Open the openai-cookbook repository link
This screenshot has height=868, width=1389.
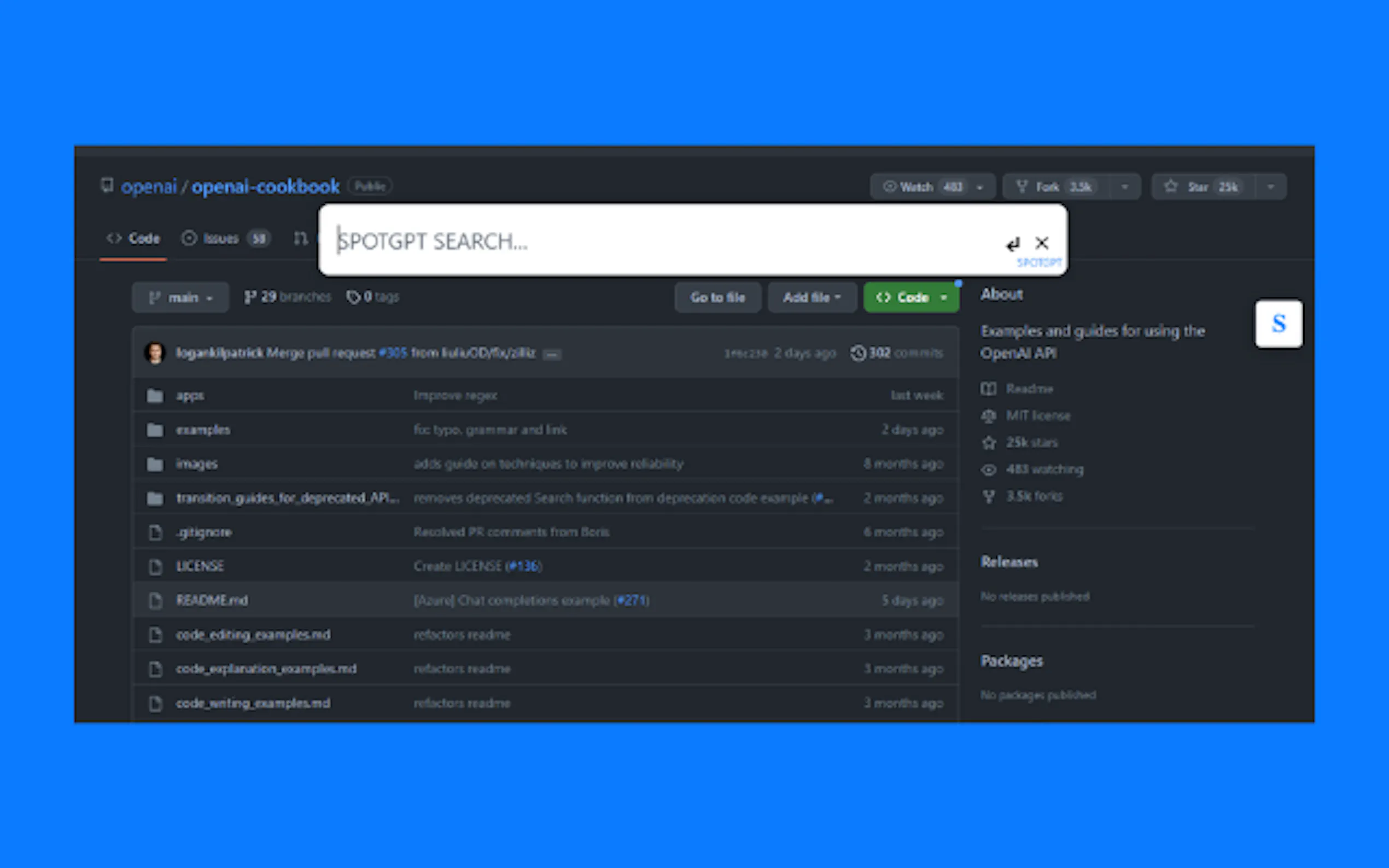click(x=265, y=186)
